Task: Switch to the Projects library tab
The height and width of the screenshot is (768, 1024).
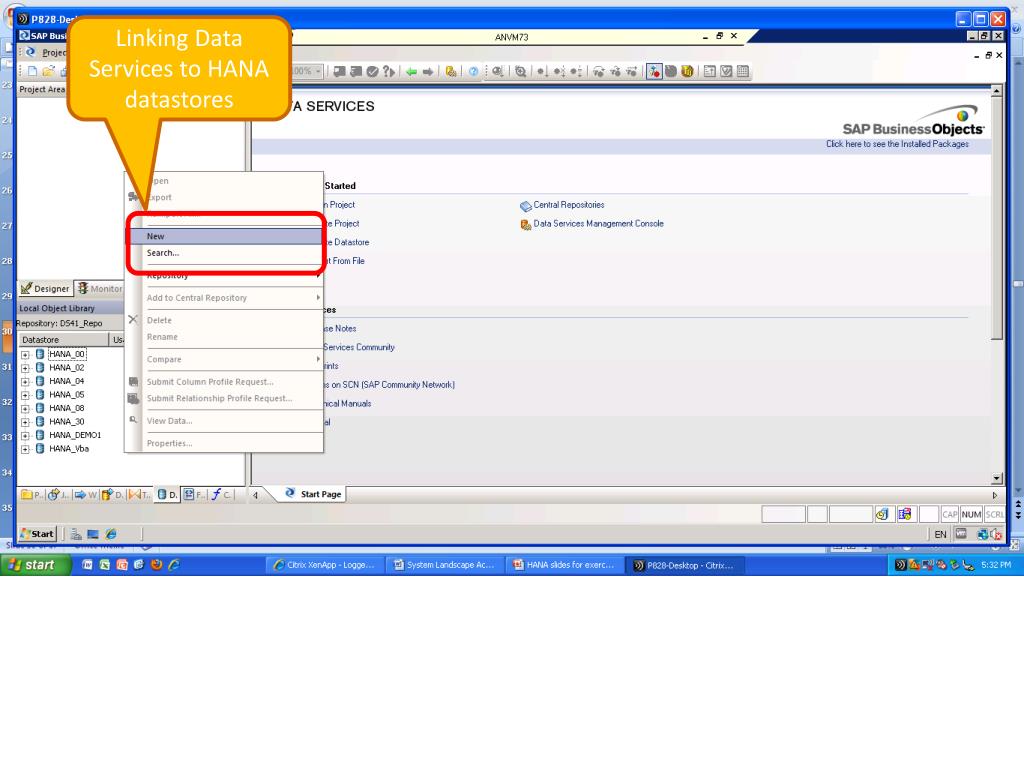Action: (32, 494)
